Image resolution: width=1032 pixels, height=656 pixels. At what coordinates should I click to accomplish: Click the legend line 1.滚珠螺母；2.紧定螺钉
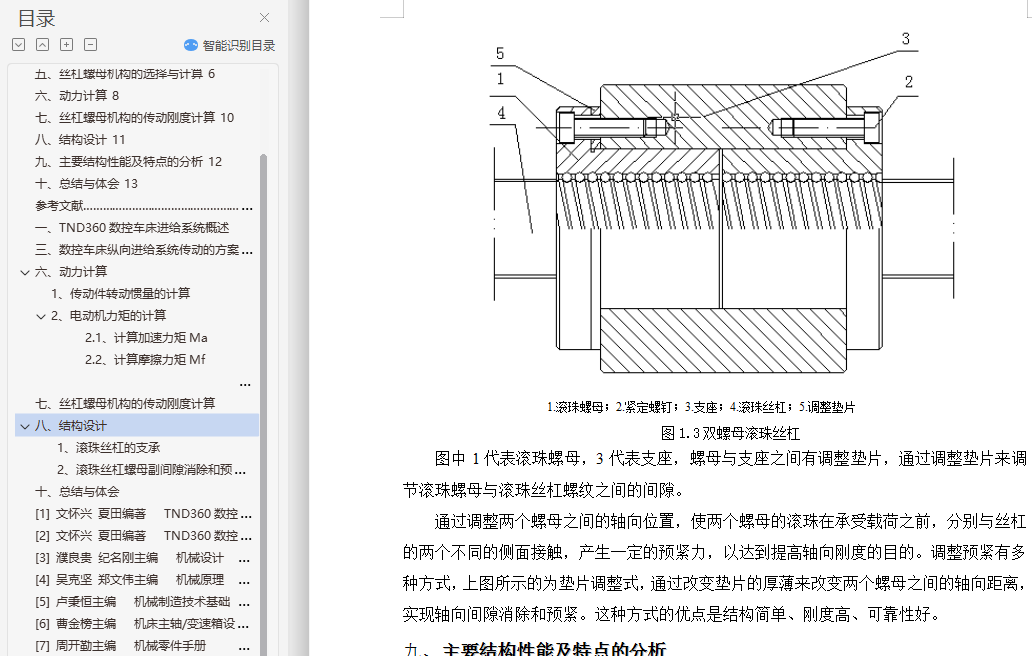tap(700, 407)
